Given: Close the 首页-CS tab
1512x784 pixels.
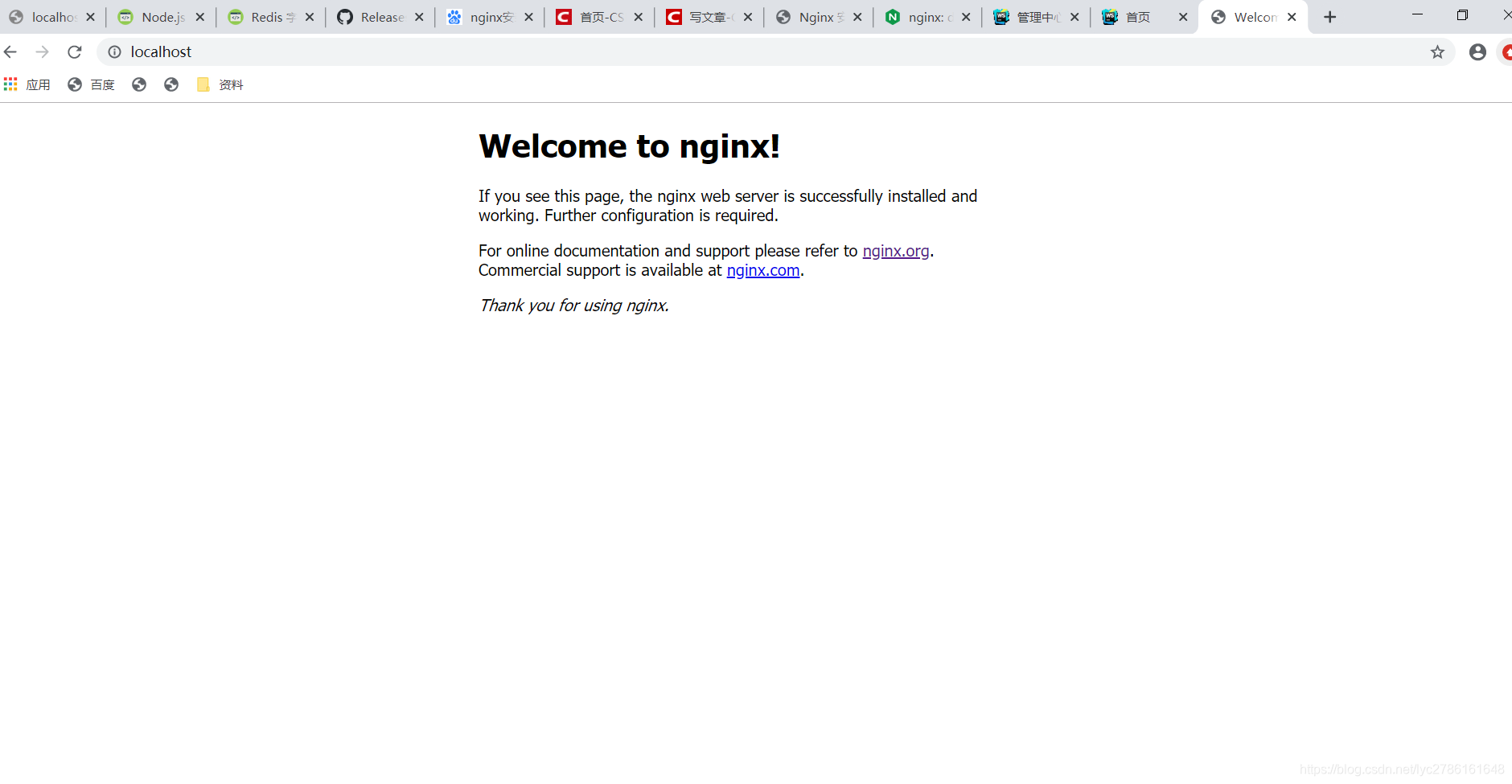Looking at the screenshot, I should (x=639, y=17).
